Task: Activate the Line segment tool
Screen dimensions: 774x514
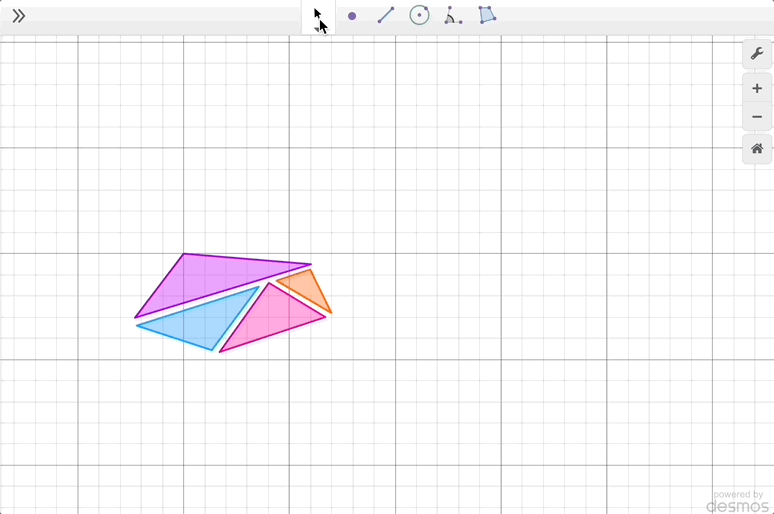Action: [386, 16]
